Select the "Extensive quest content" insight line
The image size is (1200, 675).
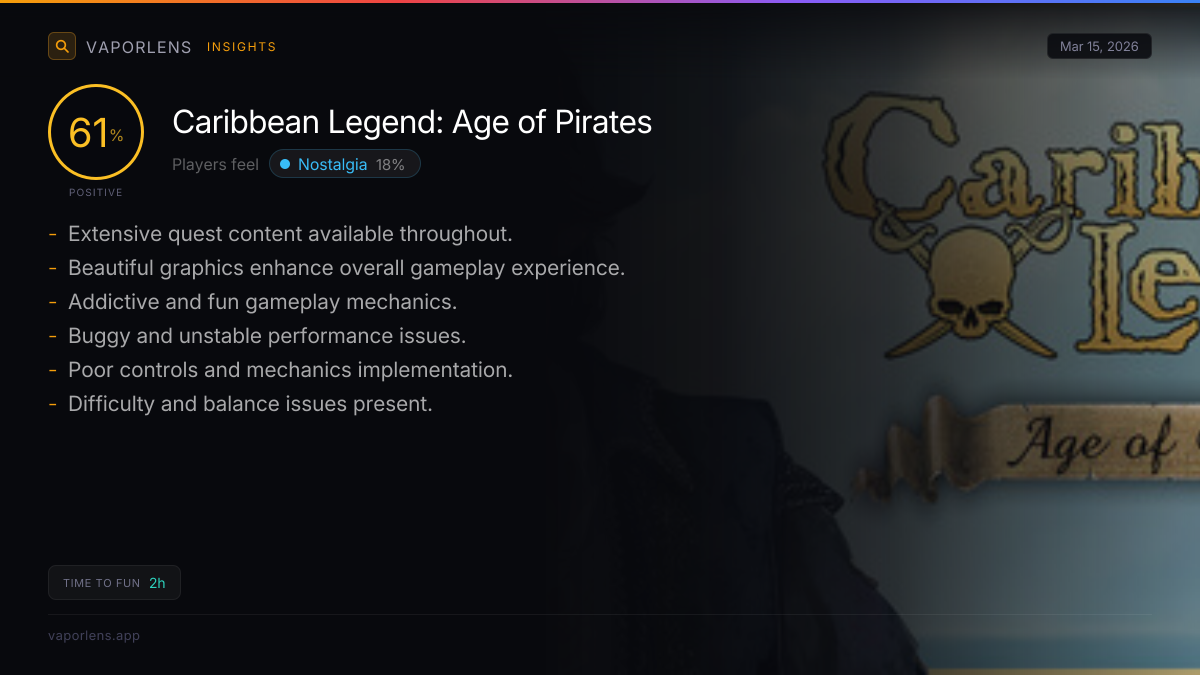(x=290, y=234)
